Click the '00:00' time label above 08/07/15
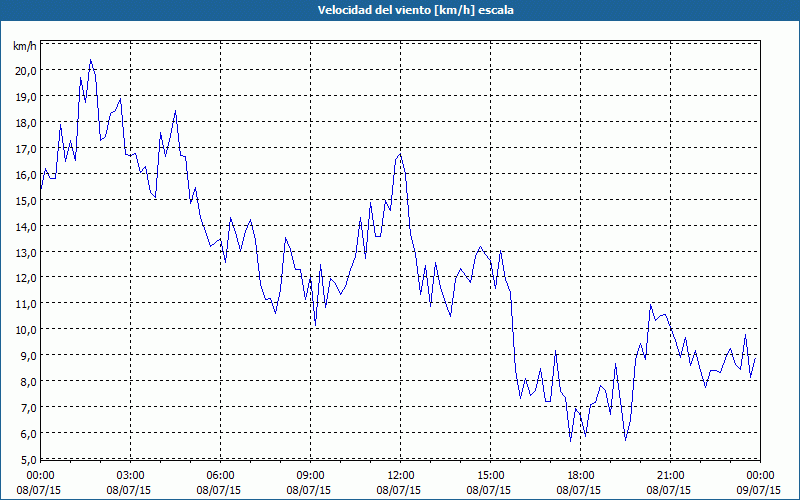 click(x=39, y=476)
